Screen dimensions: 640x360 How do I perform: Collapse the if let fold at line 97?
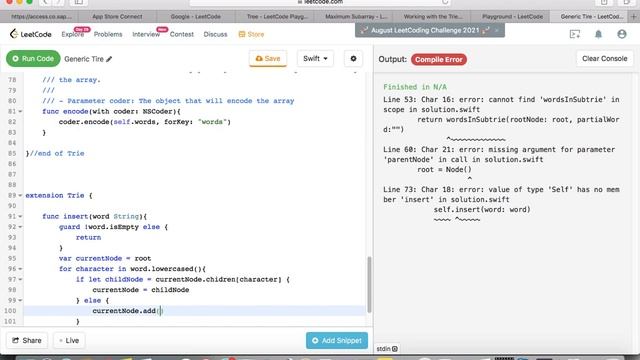pyautogui.click(x=20, y=280)
